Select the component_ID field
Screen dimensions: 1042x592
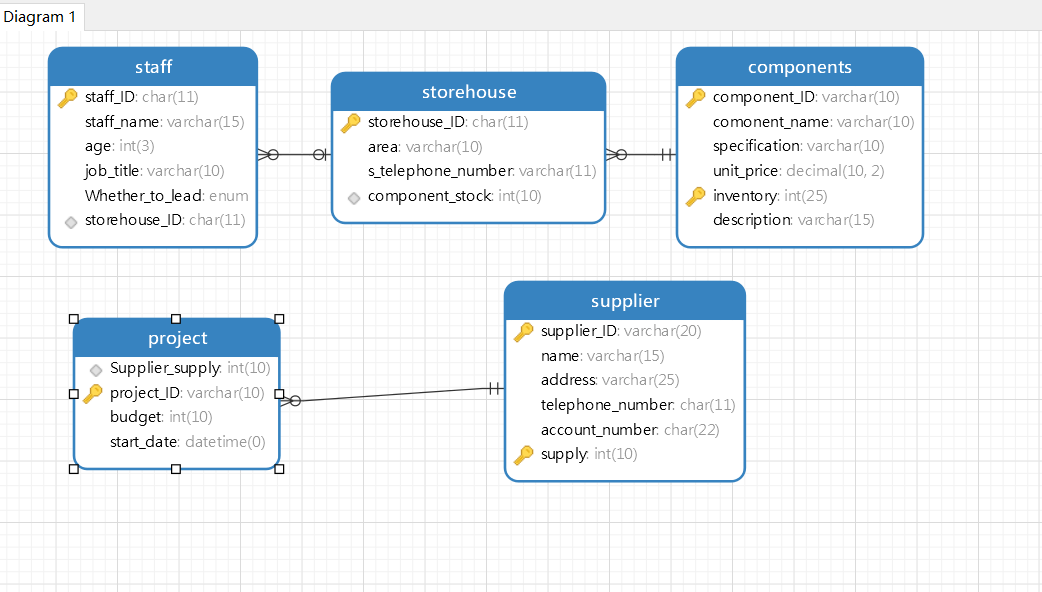click(x=805, y=97)
